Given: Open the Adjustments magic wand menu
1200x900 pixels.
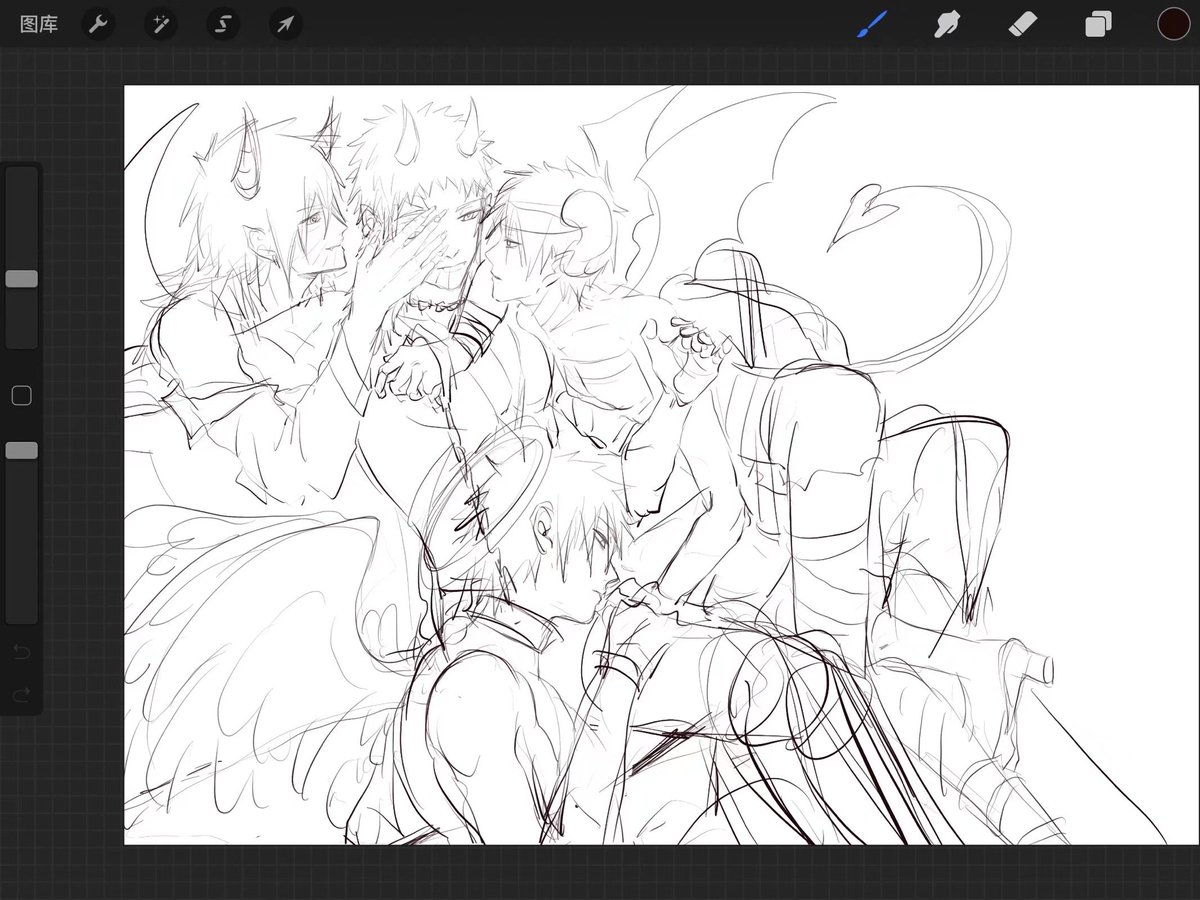Looking at the screenshot, I should click(x=160, y=24).
